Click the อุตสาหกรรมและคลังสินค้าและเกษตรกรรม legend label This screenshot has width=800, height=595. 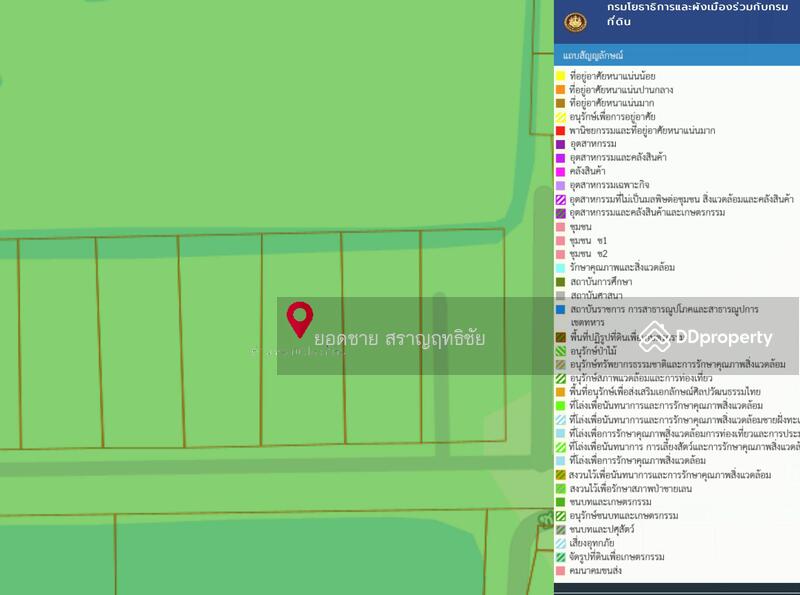tap(647, 212)
